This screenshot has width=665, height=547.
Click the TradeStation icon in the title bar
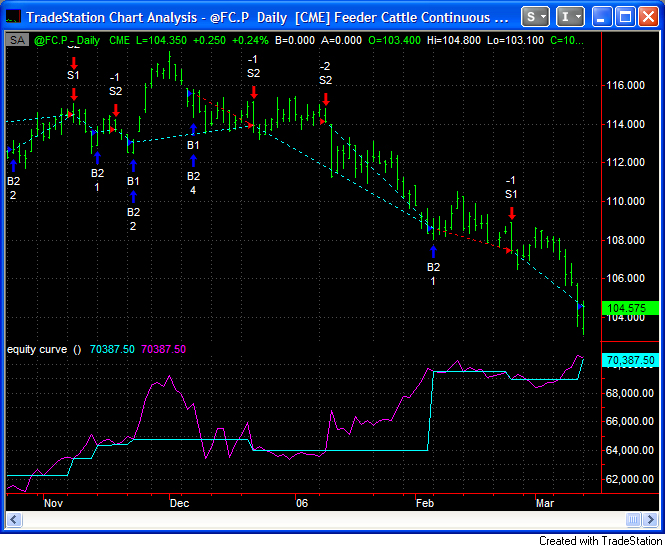13,17
